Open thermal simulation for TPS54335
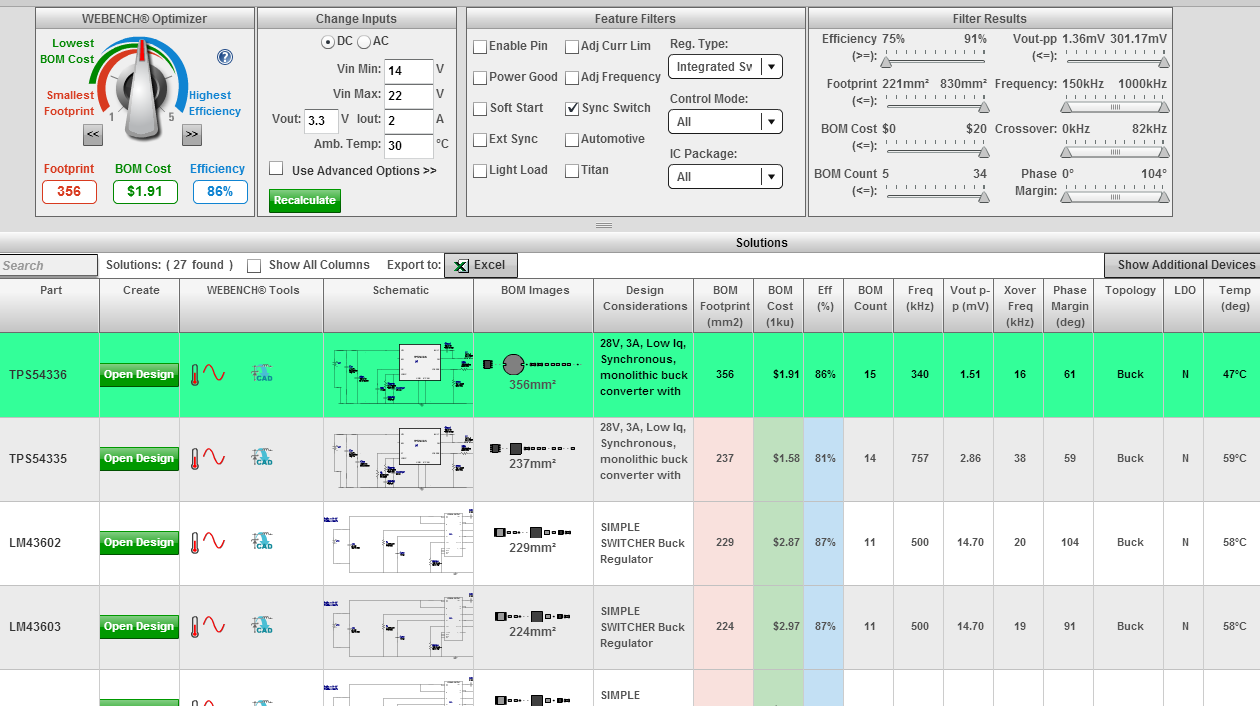Screen dimensions: 1260x706 pyautogui.click(x=196, y=458)
